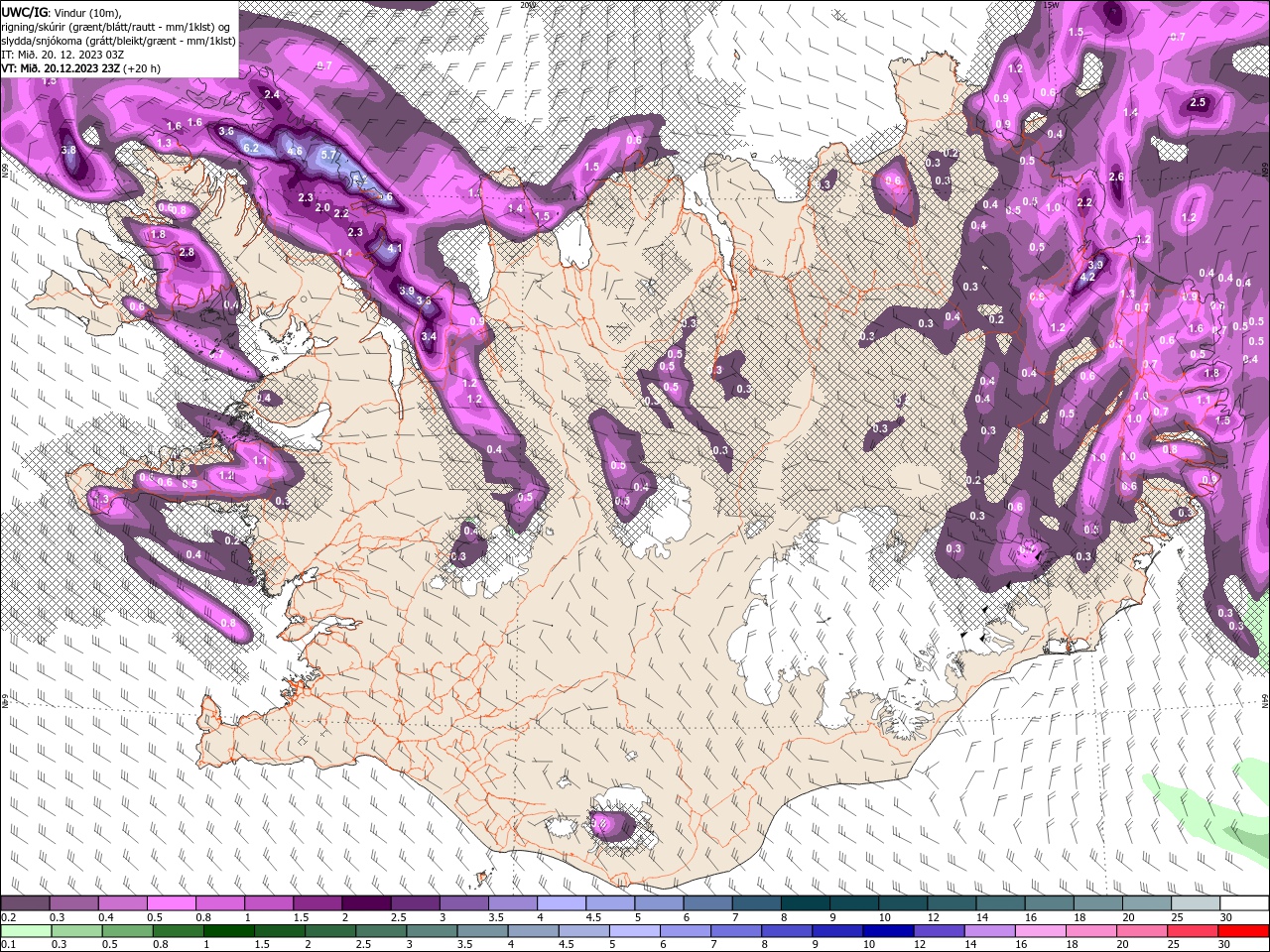Click the darkest purple swatch between 2 and 2.5
The height and width of the screenshot is (952, 1270).
[x=365, y=902]
